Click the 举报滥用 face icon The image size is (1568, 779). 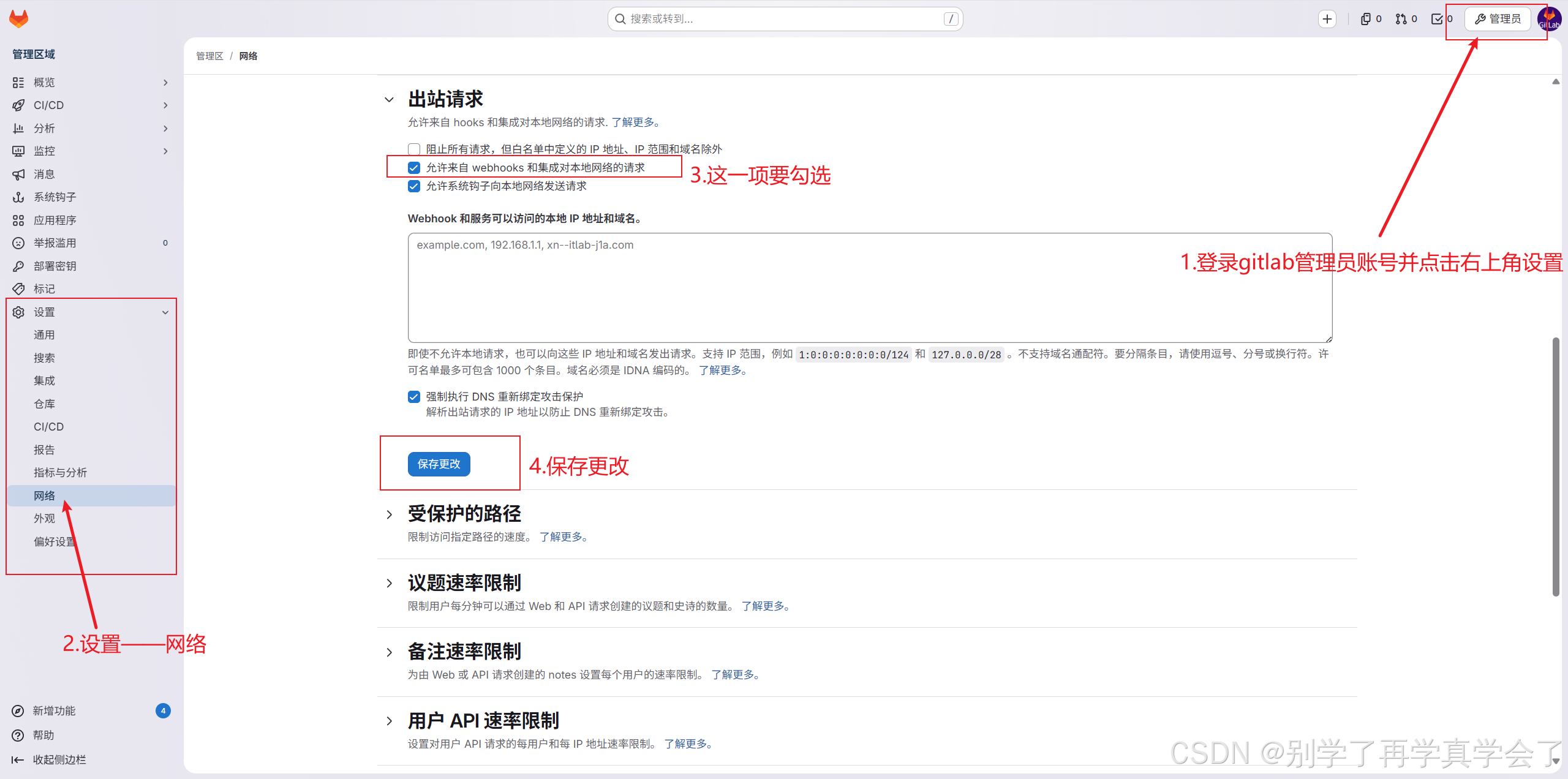pos(19,243)
